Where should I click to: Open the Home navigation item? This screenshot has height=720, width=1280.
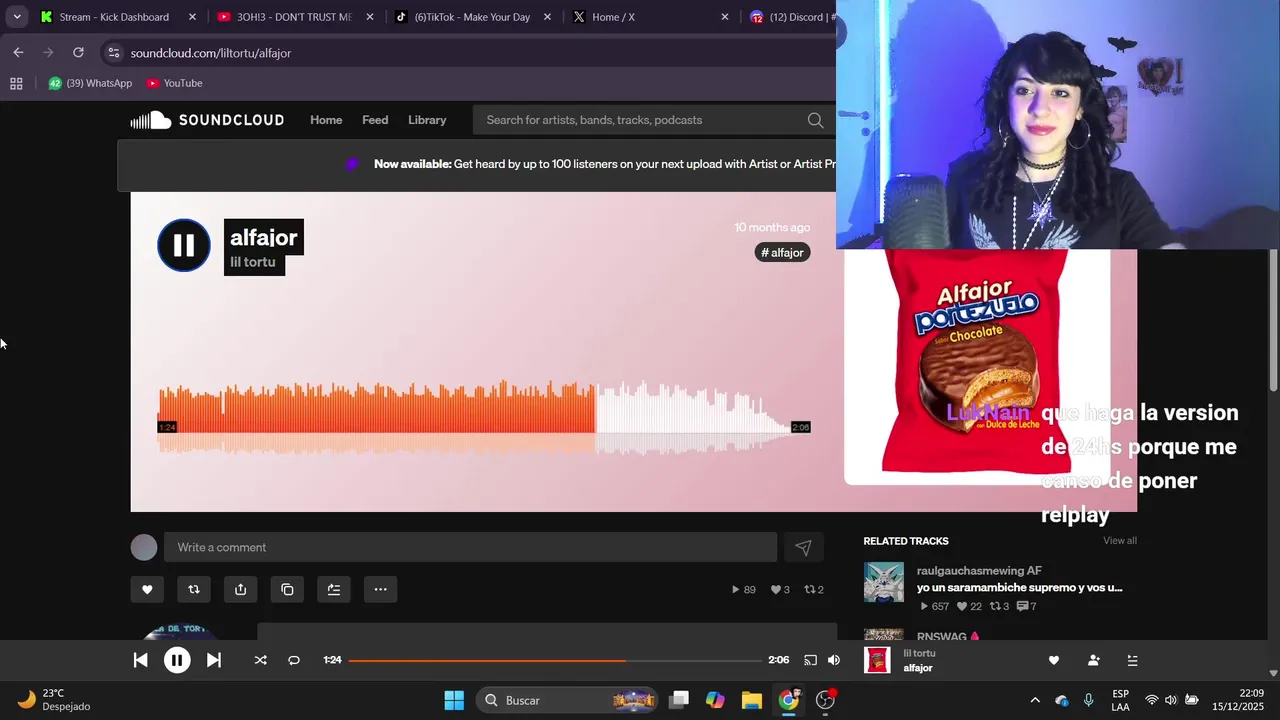[326, 120]
